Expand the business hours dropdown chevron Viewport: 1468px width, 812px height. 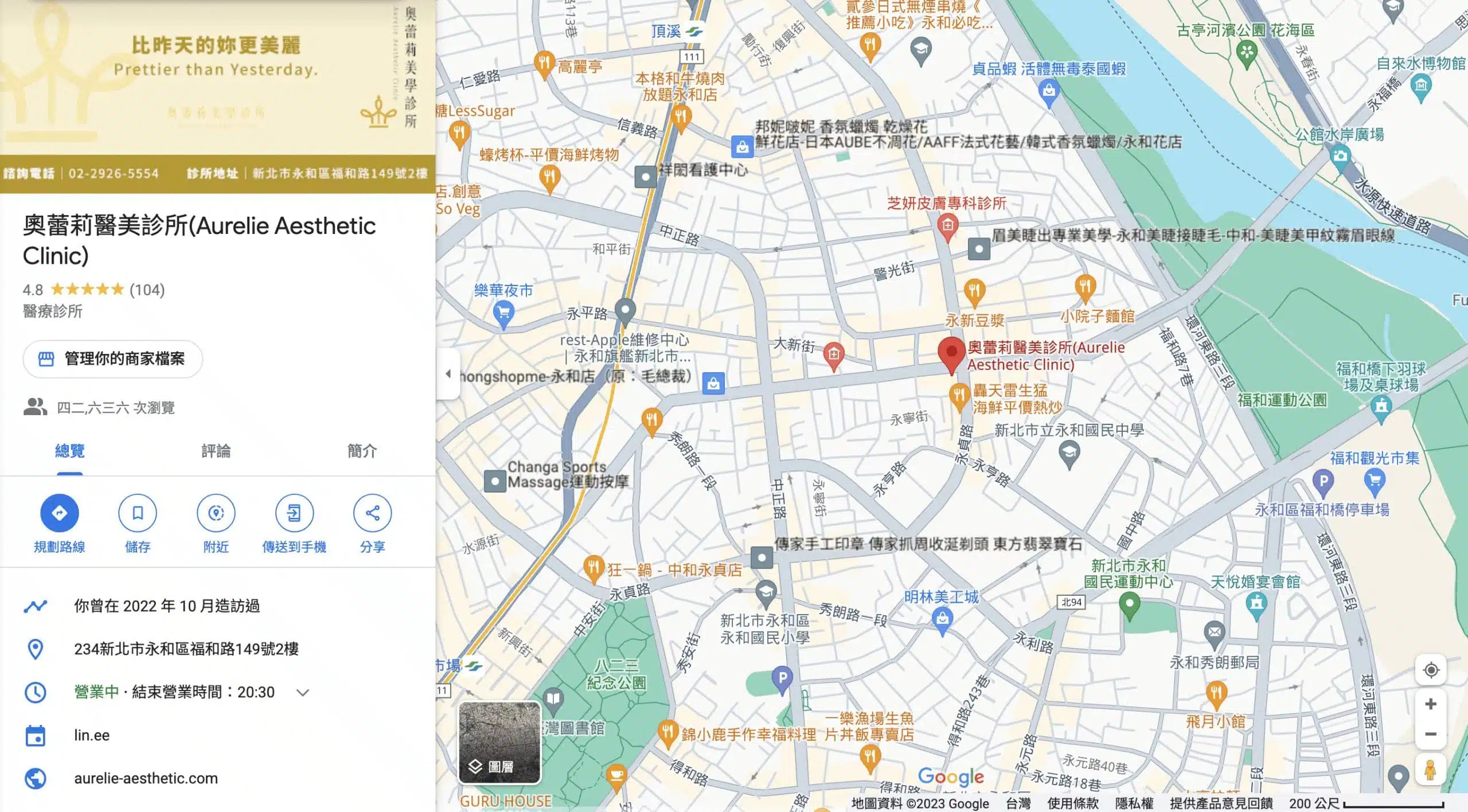click(x=303, y=692)
